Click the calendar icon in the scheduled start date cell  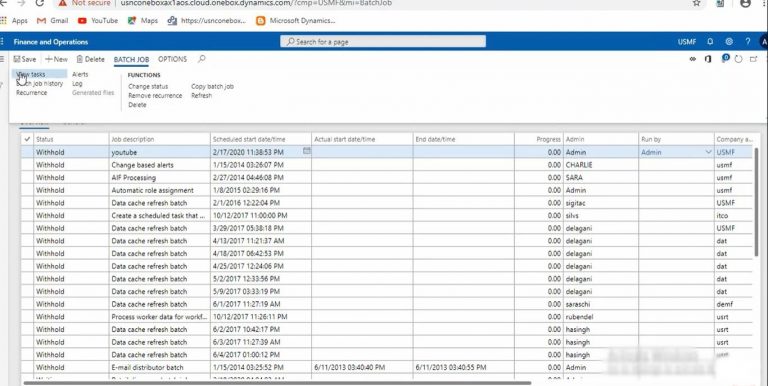pos(307,151)
